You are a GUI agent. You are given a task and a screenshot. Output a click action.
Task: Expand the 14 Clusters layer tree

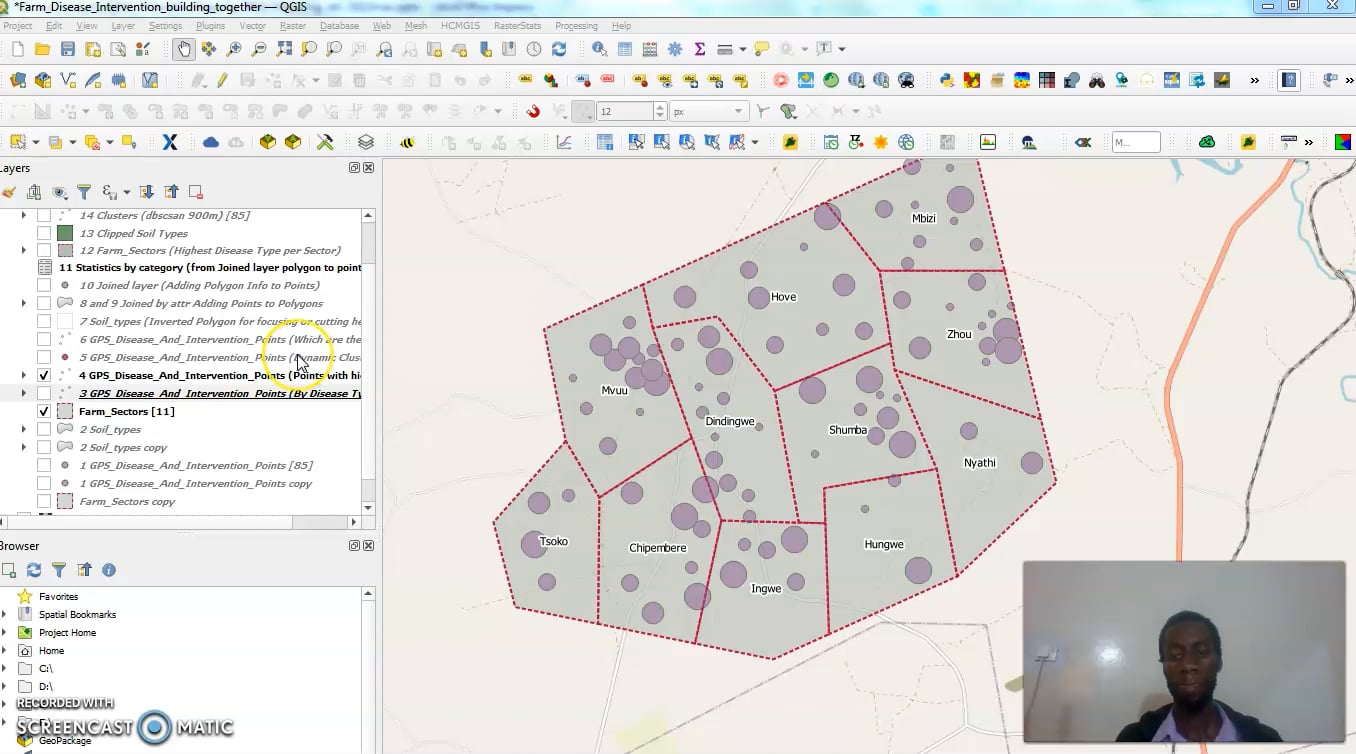coord(24,215)
